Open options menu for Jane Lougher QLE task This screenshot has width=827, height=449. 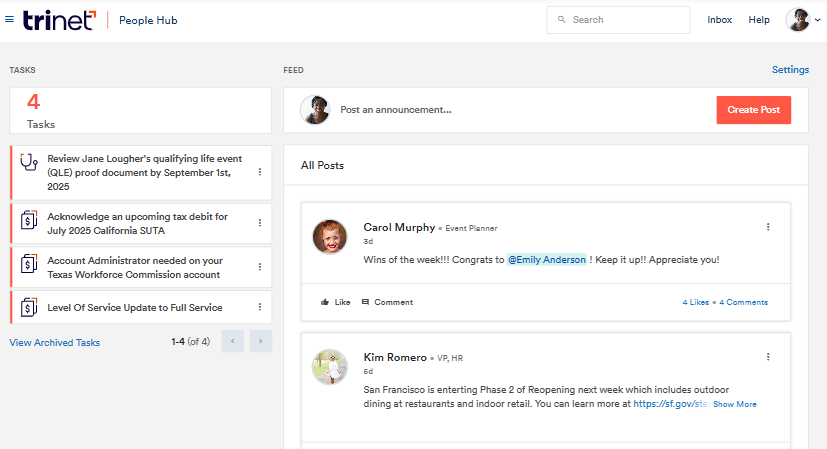click(259, 172)
